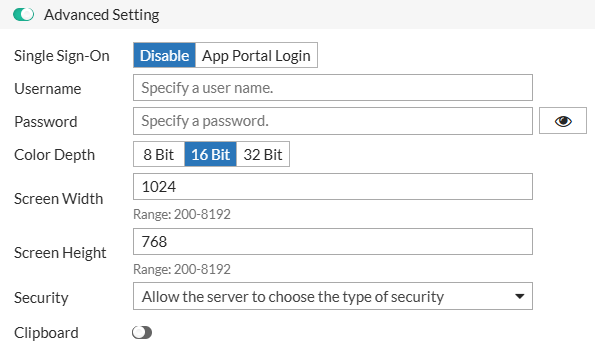Viewport: 595px width, 362px height.
Task: Click the Clipboard label text
Action: click(46, 333)
